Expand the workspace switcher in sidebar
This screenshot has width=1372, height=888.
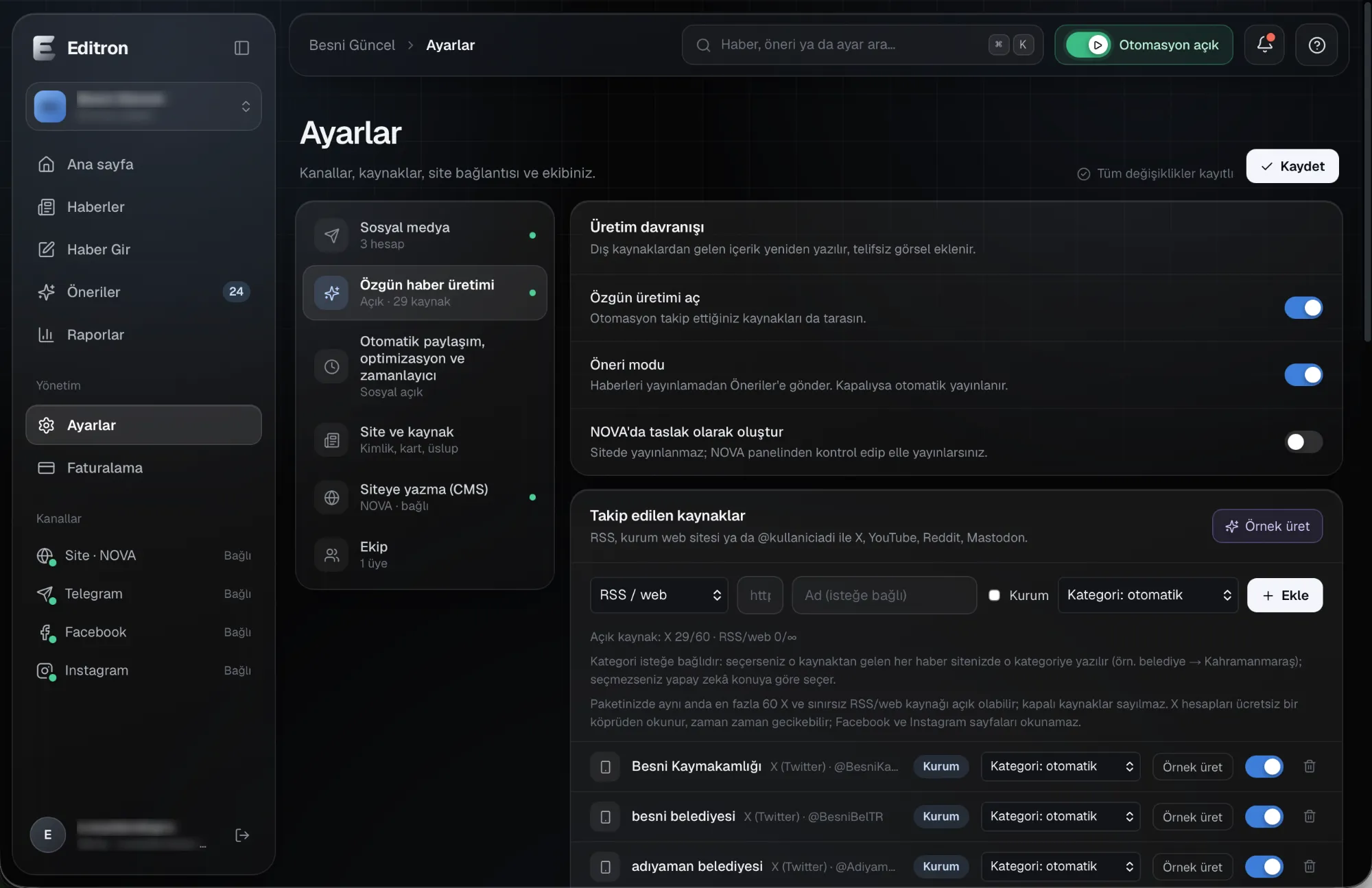tap(143, 106)
